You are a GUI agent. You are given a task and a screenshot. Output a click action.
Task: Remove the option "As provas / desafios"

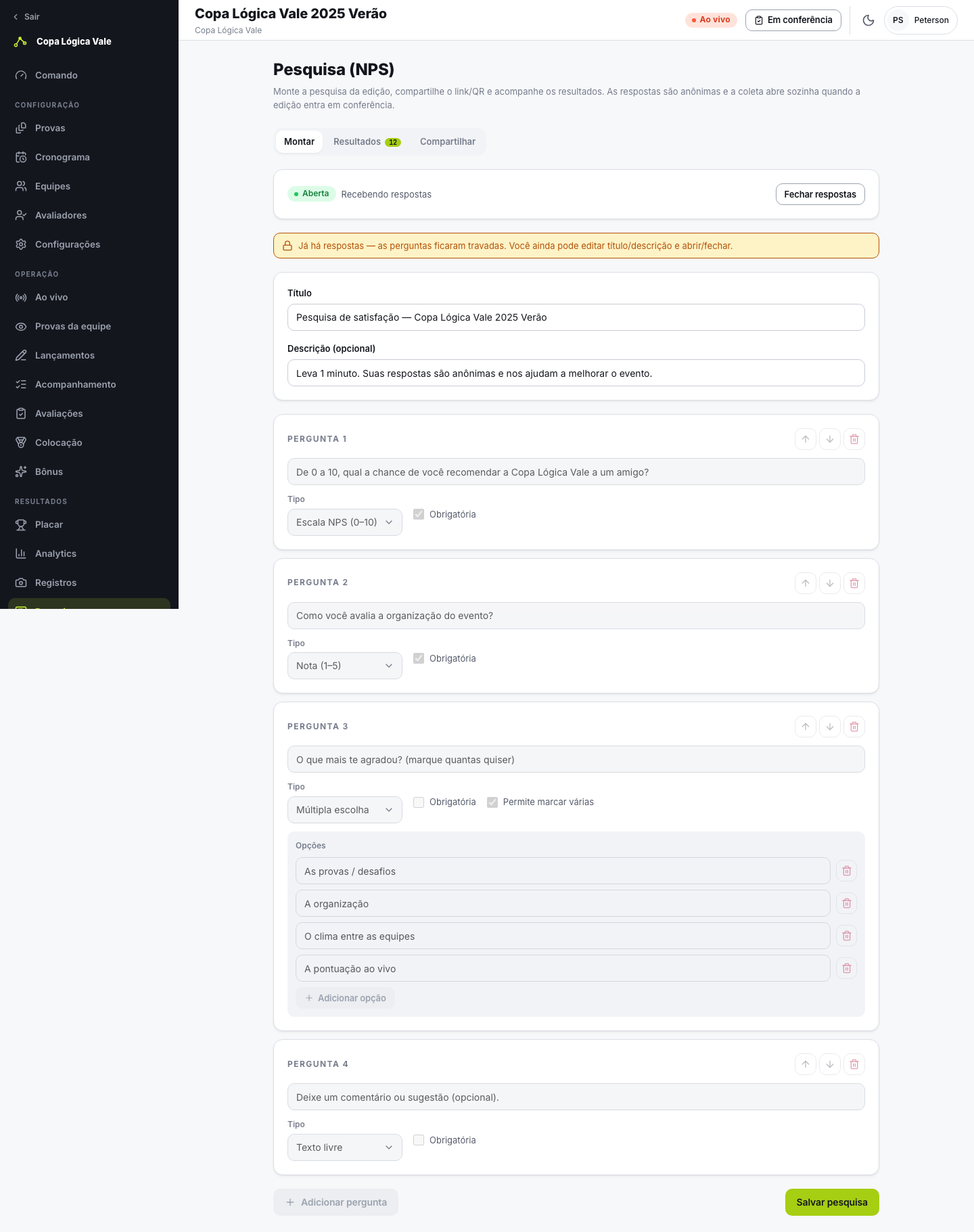coord(847,871)
